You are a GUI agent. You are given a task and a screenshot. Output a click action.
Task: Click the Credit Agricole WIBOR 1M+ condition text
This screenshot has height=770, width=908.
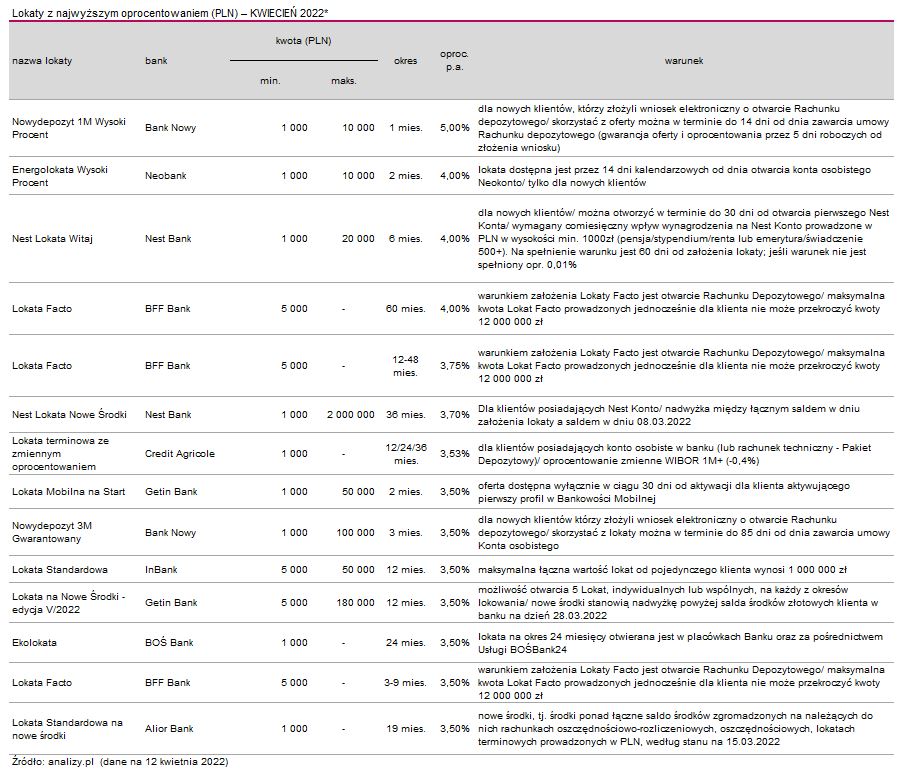tap(675, 454)
